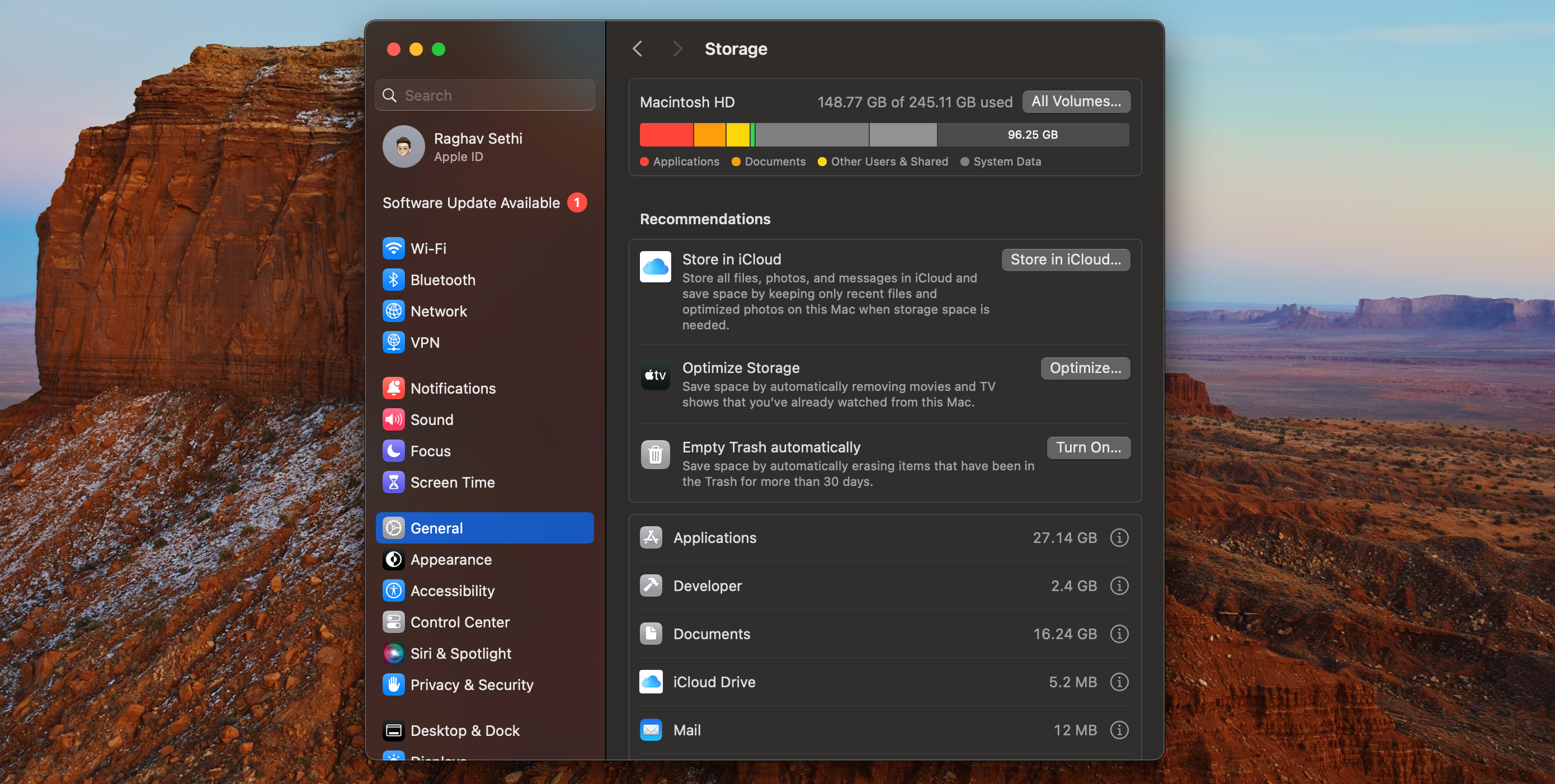Click the Optimize Storage button
The height and width of the screenshot is (784, 1555).
(1085, 368)
